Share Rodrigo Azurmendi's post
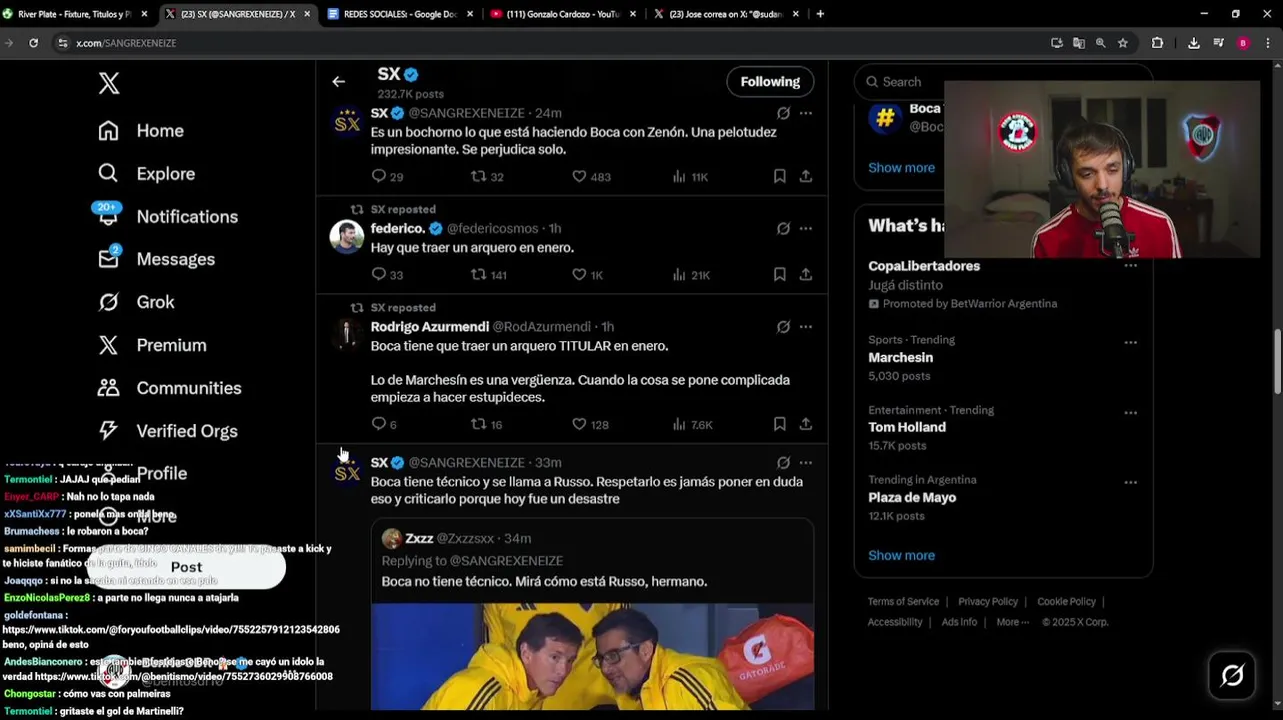The width and height of the screenshot is (1283, 720). tap(806, 424)
